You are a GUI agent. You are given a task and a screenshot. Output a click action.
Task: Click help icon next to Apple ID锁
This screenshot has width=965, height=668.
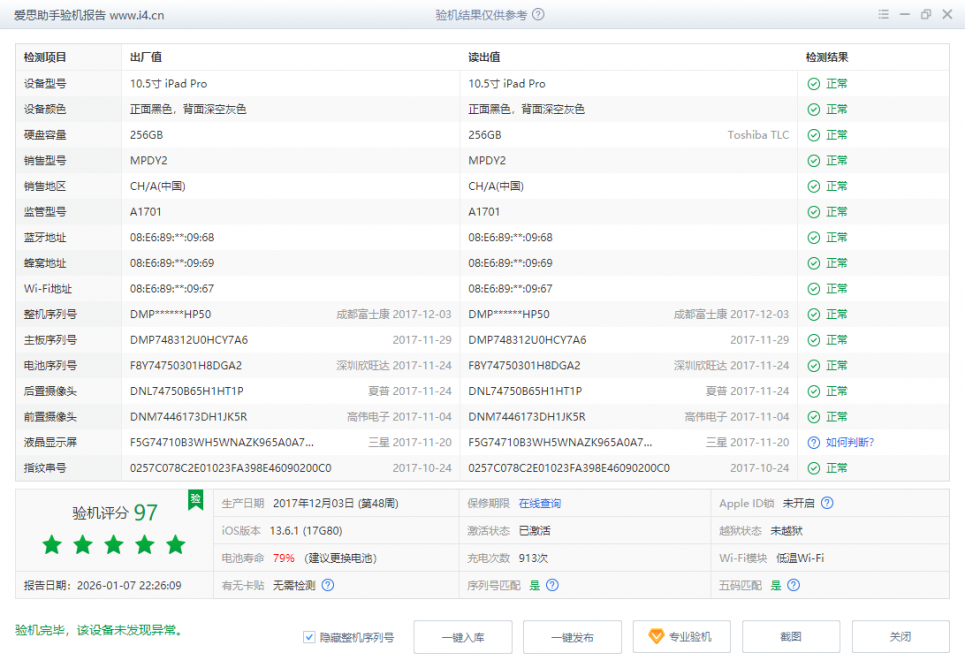[827, 504]
